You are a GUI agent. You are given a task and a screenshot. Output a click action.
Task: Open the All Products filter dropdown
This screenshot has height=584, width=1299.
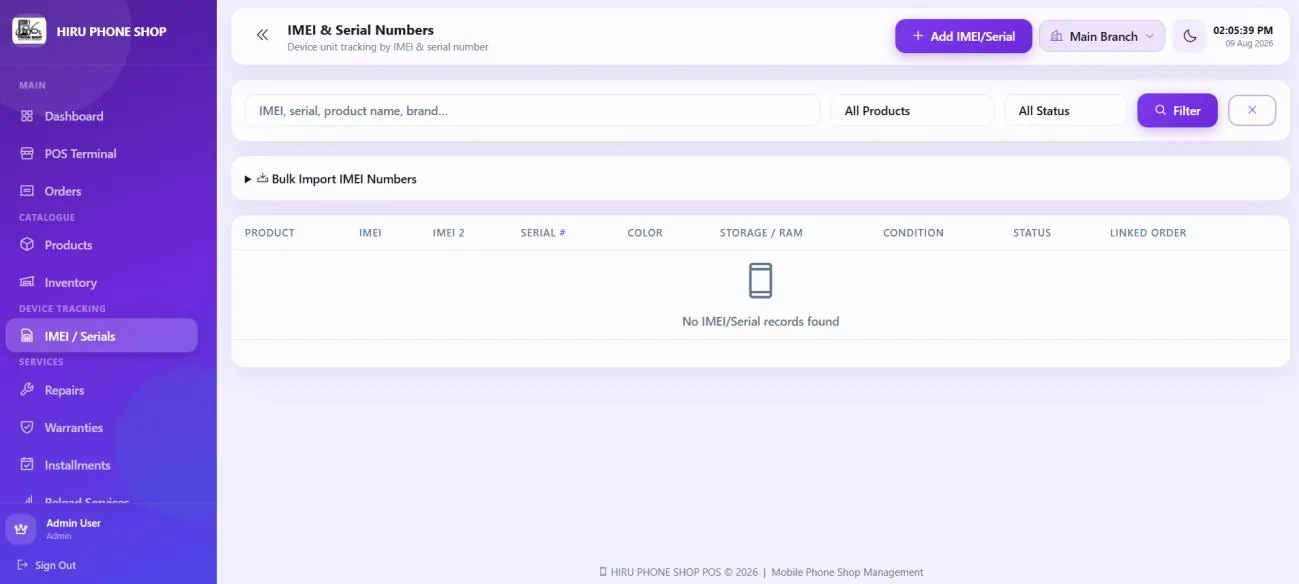[x=912, y=111]
